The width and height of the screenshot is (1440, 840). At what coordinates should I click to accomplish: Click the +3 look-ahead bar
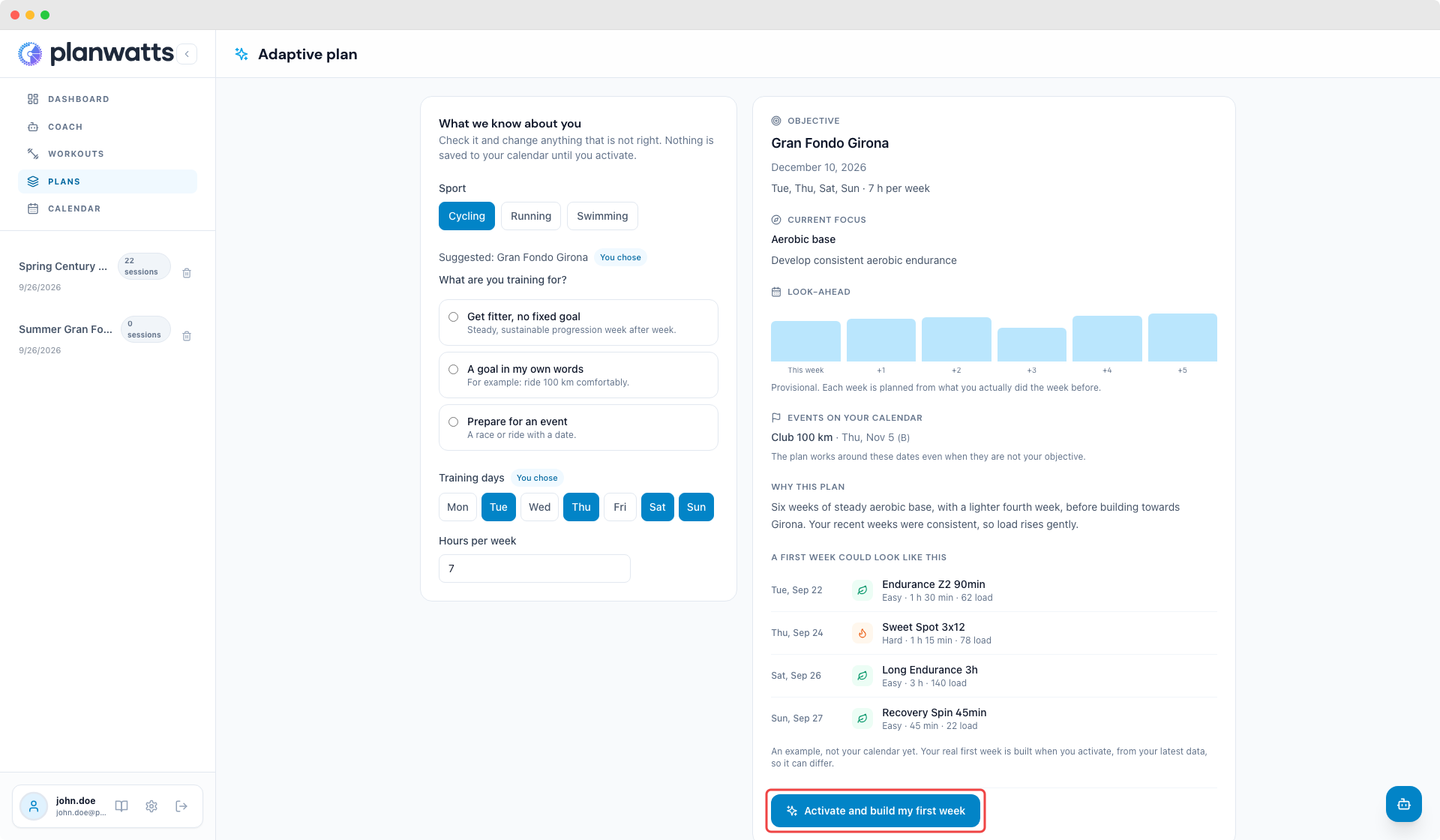point(1032,345)
